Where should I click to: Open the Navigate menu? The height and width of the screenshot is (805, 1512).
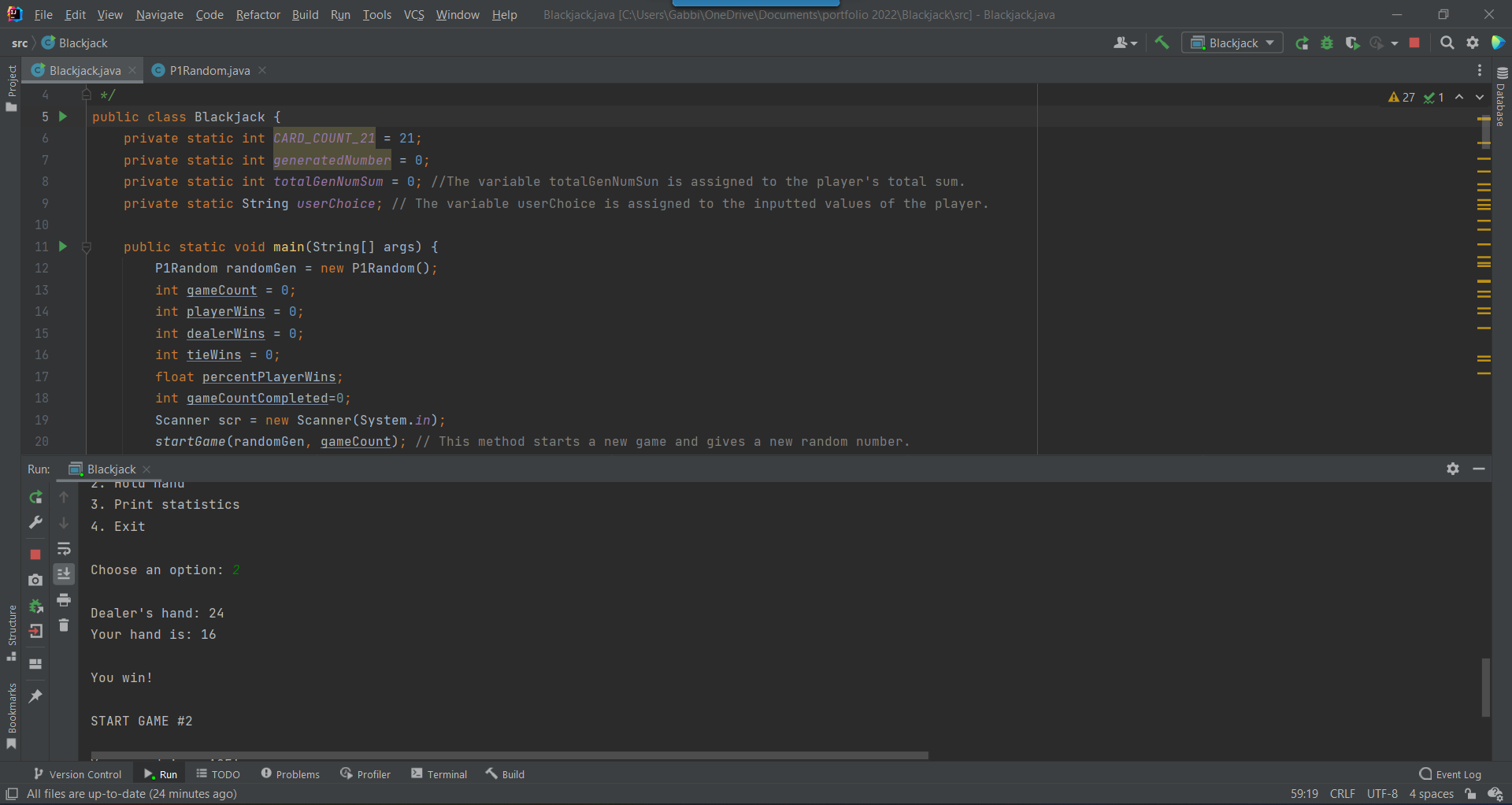159,14
